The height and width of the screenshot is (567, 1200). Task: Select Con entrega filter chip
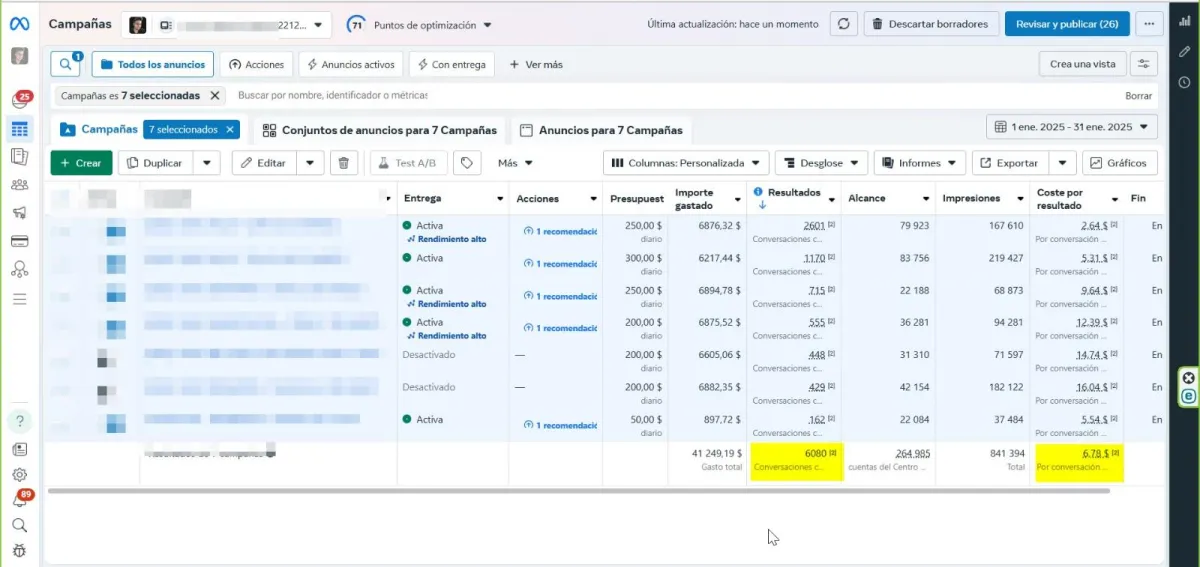[451, 64]
